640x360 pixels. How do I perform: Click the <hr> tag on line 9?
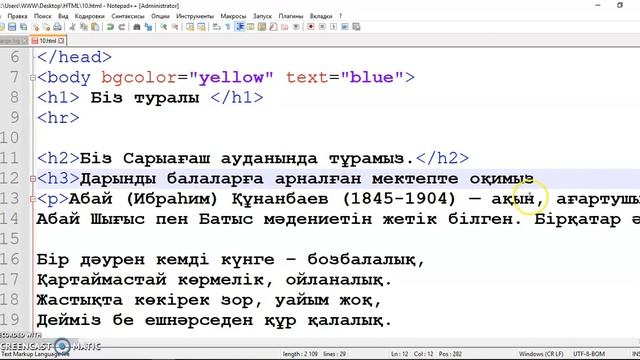point(58,118)
